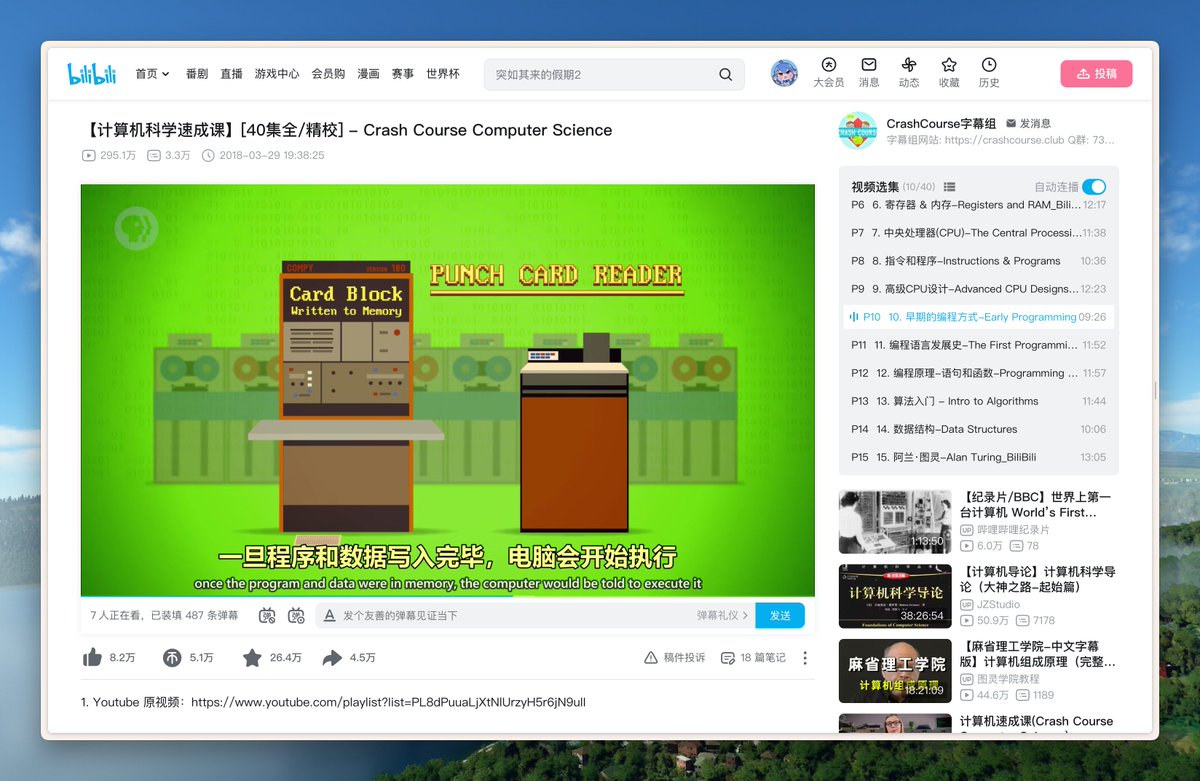Send danmaku with the 发送 button
The height and width of the screenshot is (781, 1200).
(780, 615)
